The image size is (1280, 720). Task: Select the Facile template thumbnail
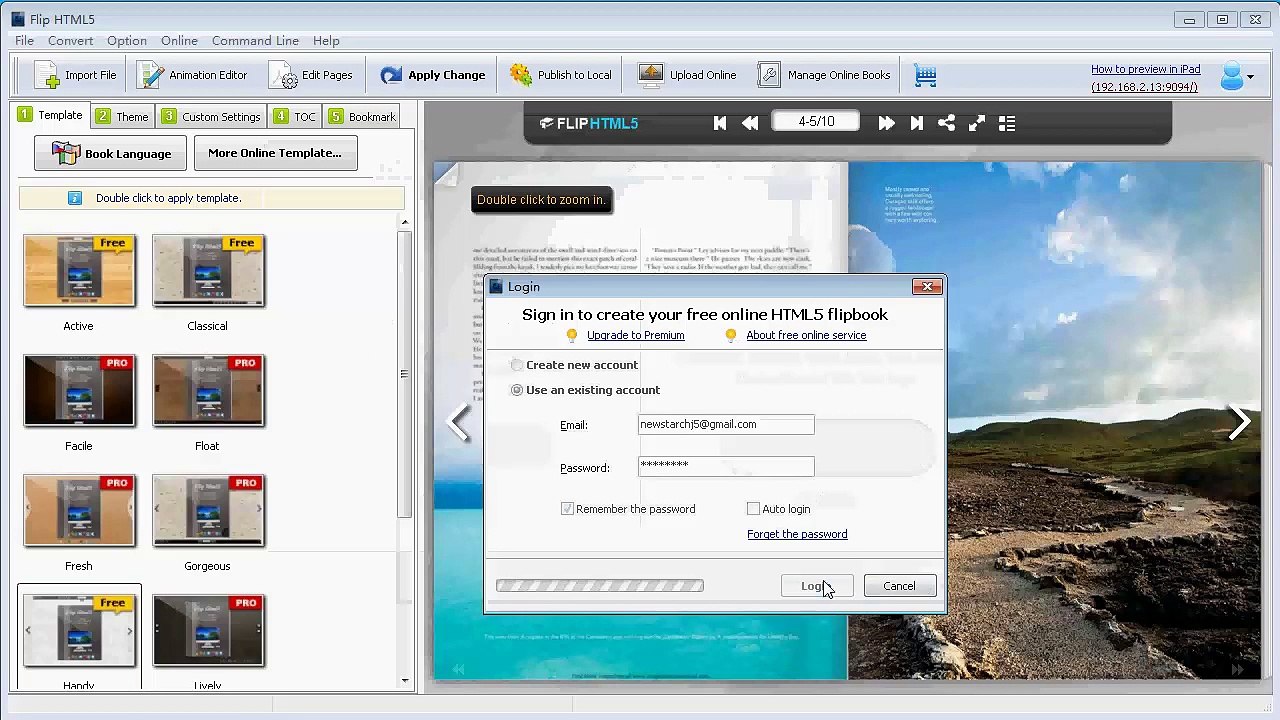click(x=79, y=390)
